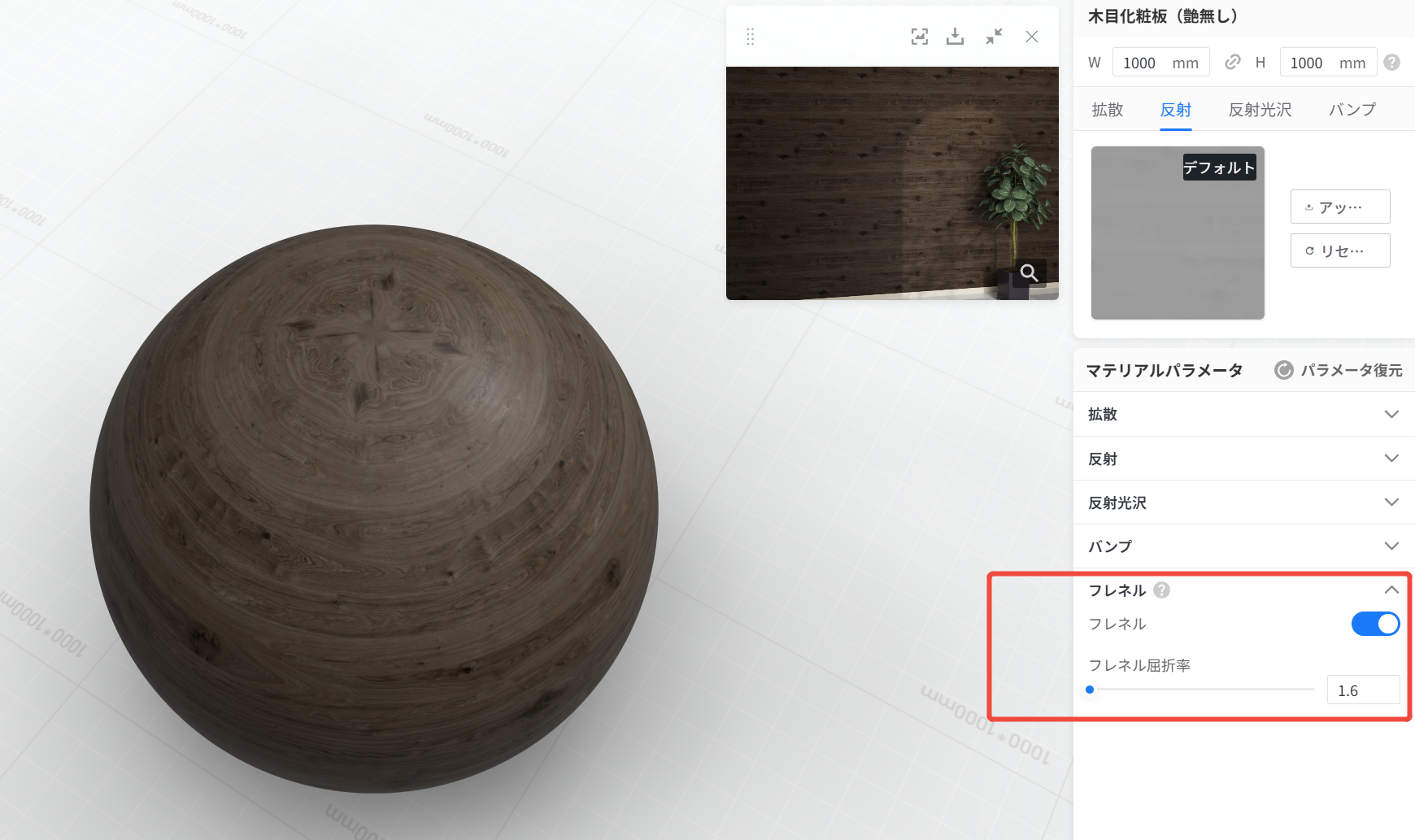Switch to the バンプ tab
The width and height of the screenshot is (1415, 840).
(1352, 110)
